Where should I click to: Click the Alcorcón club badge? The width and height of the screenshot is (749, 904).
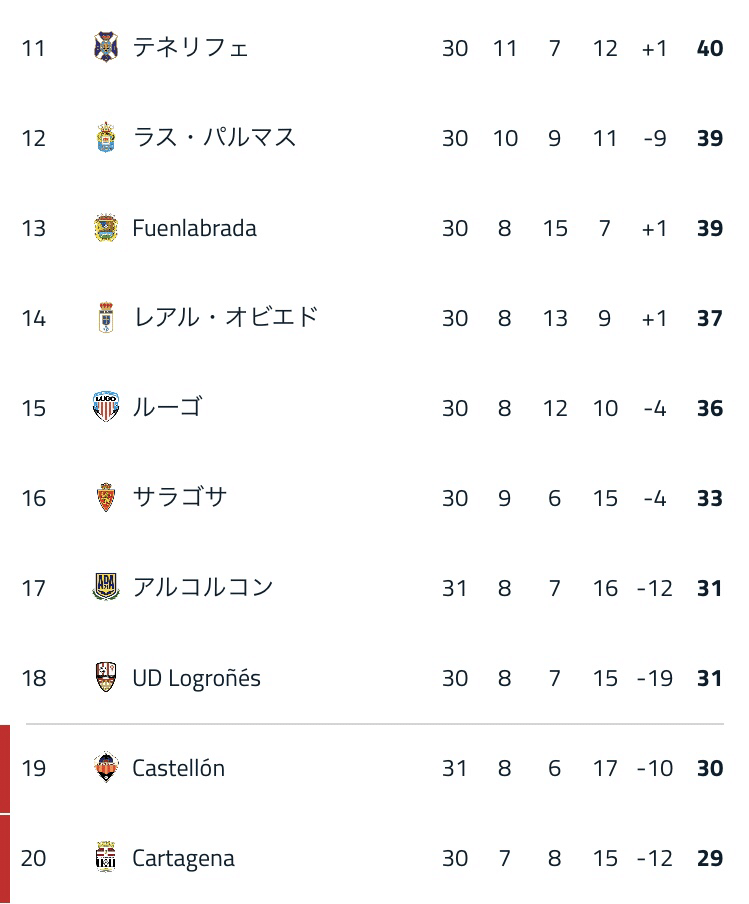pyautogui.click(x=106, y=587)
